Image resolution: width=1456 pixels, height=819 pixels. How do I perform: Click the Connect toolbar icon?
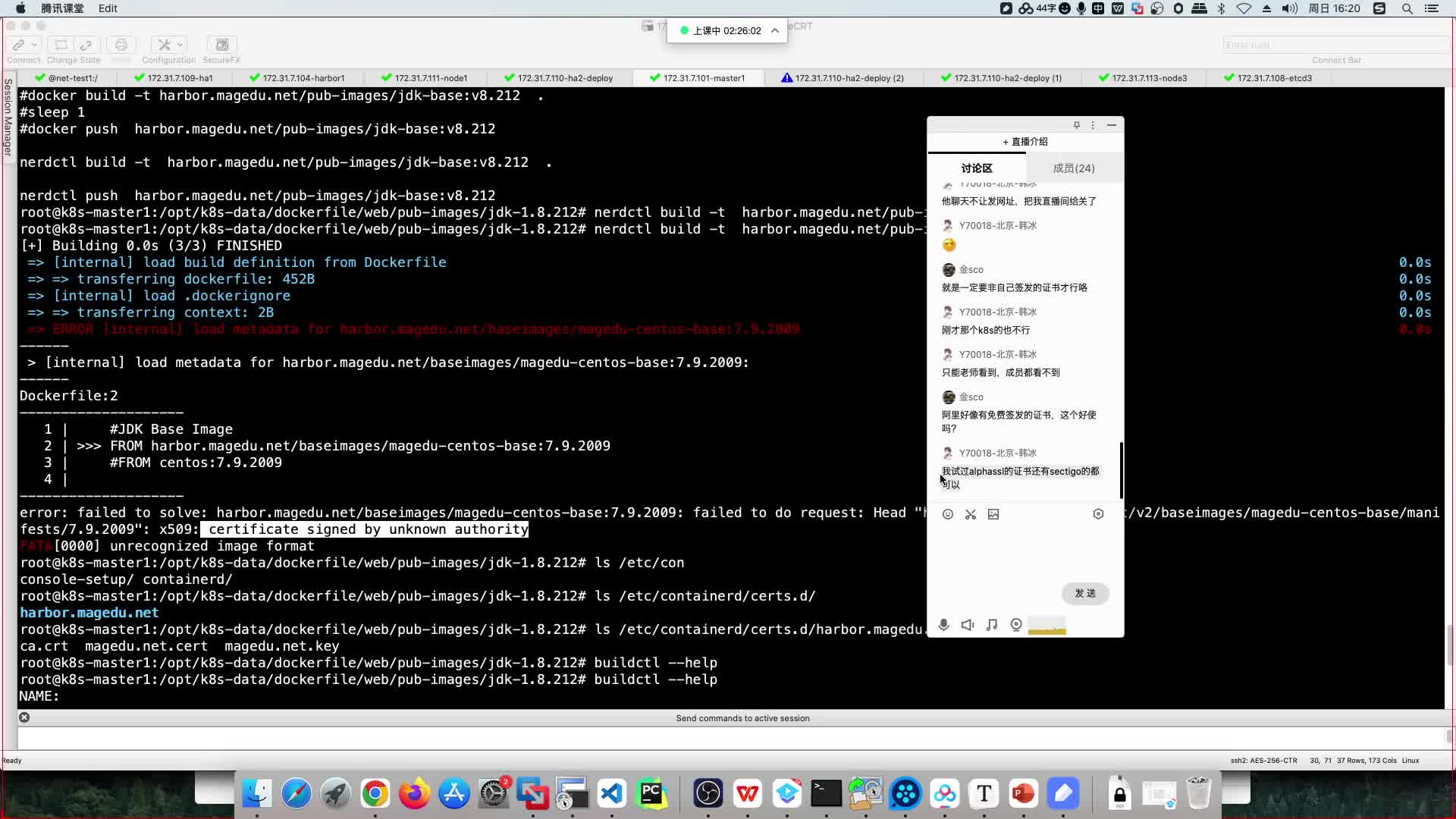tap(19, 45)
